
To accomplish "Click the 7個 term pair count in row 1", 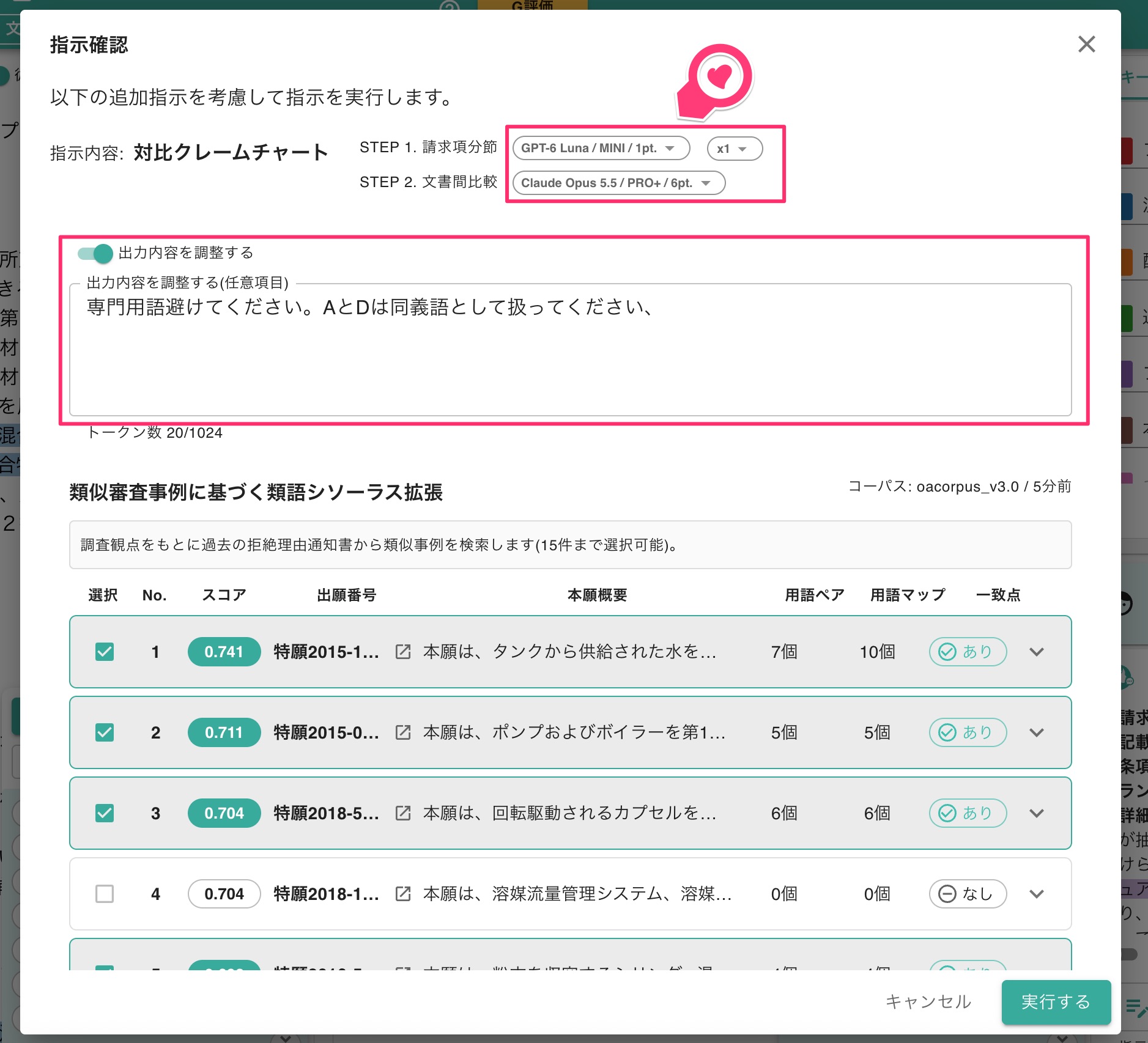I will 784,652.
